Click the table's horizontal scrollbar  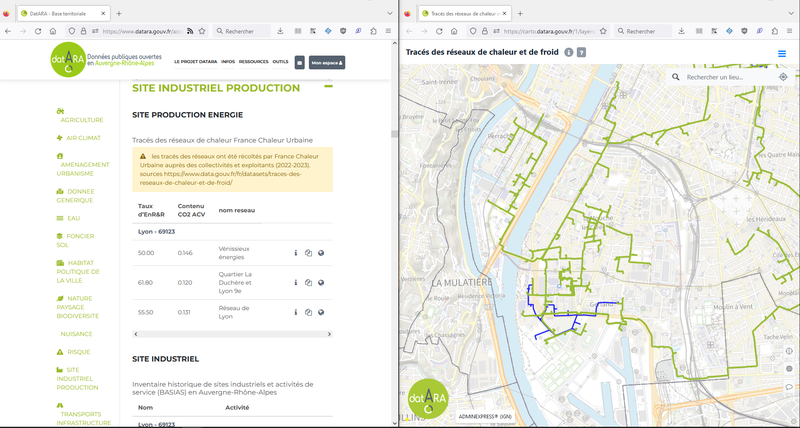coord(230,335)
